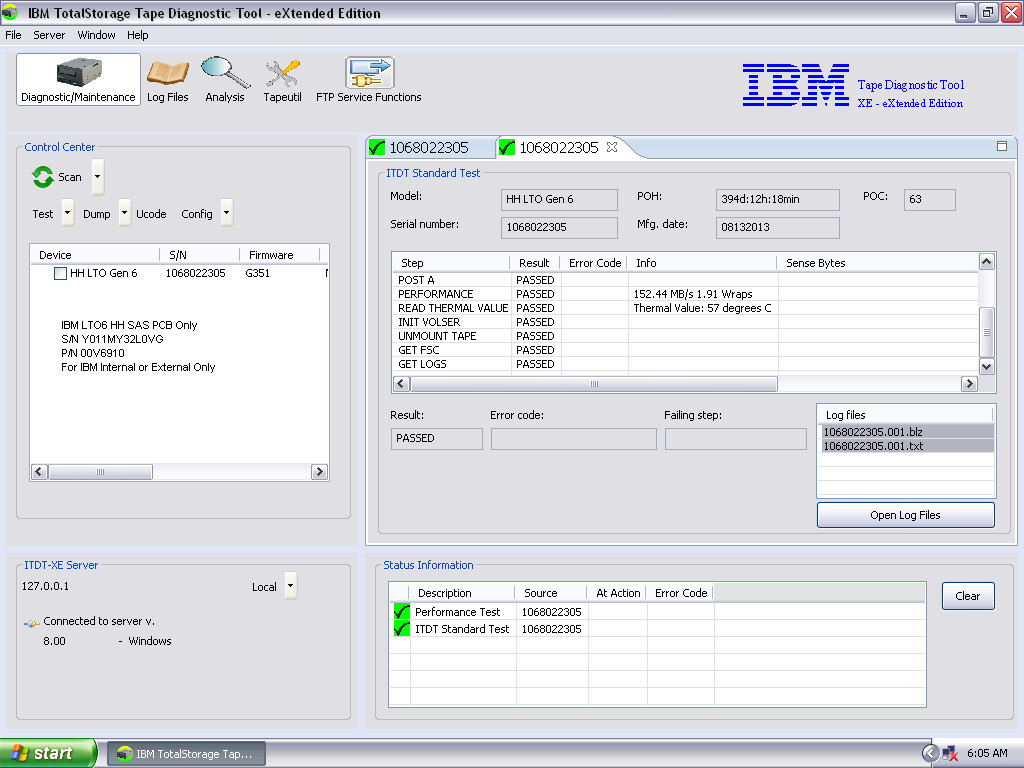The height and width of the screenshot is (768, 1024).
Task: Click the server connection status icon
Action: click(x=31, y=622)
